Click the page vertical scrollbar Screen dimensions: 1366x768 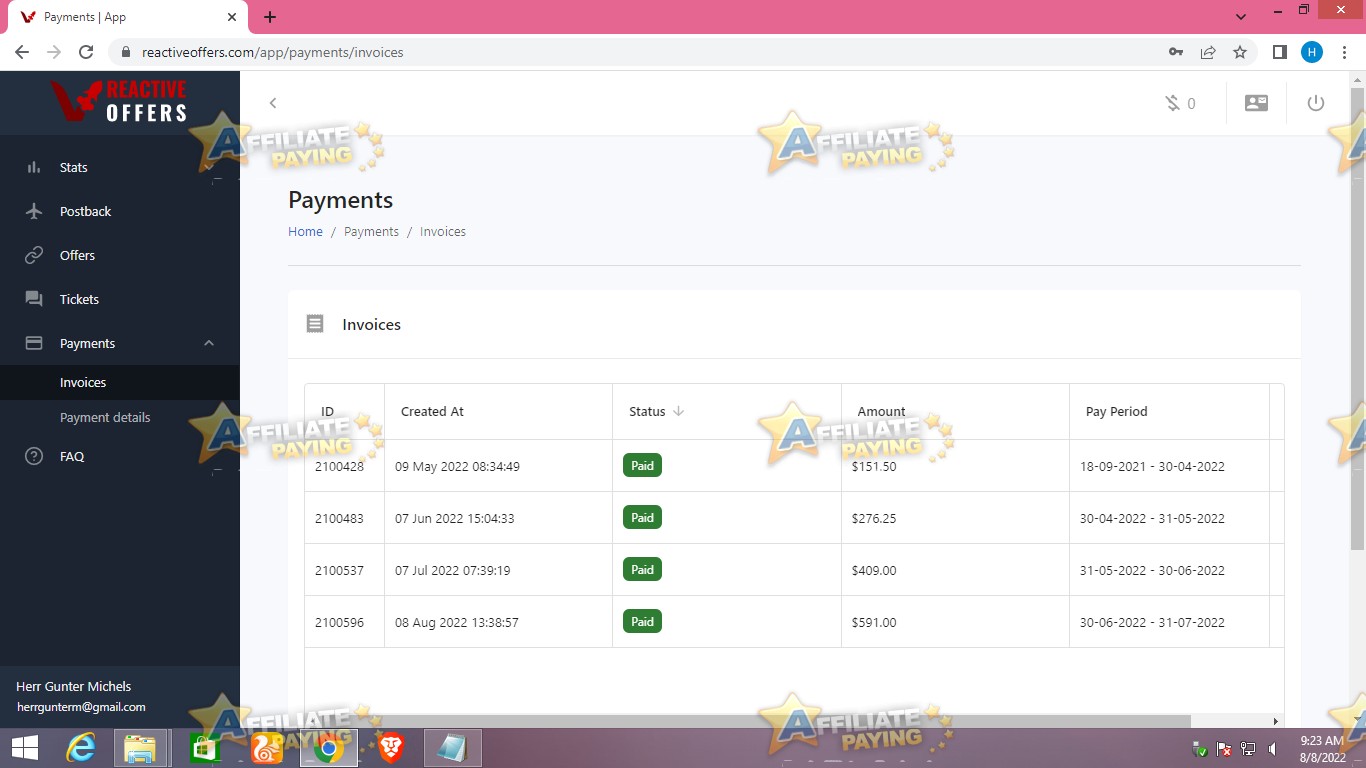tap(1357, 318)
